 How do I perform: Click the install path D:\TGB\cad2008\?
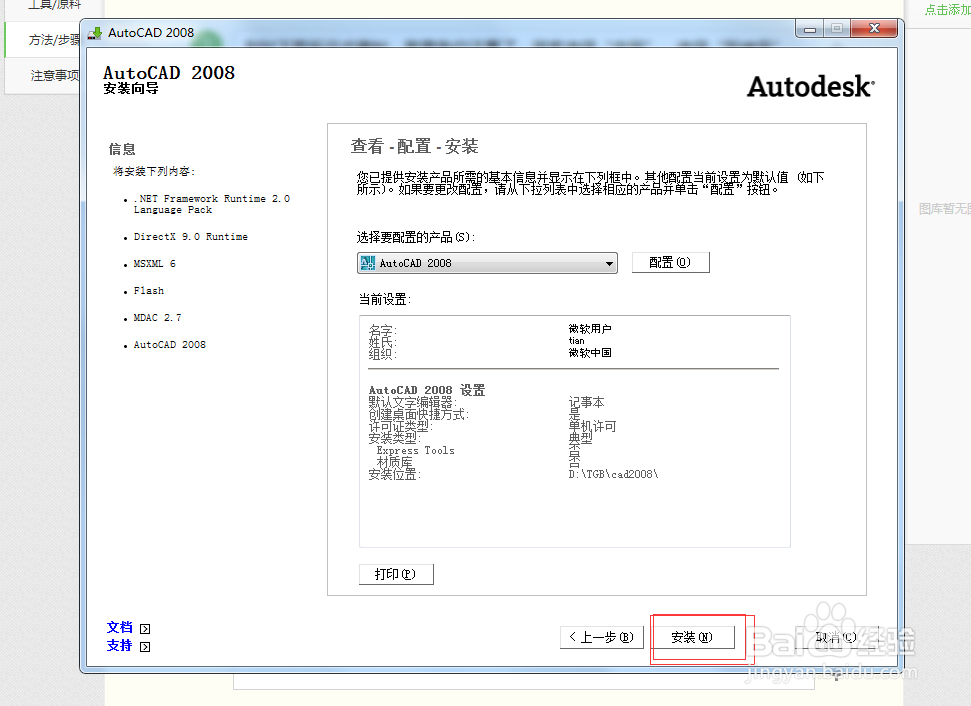point(613,474)
